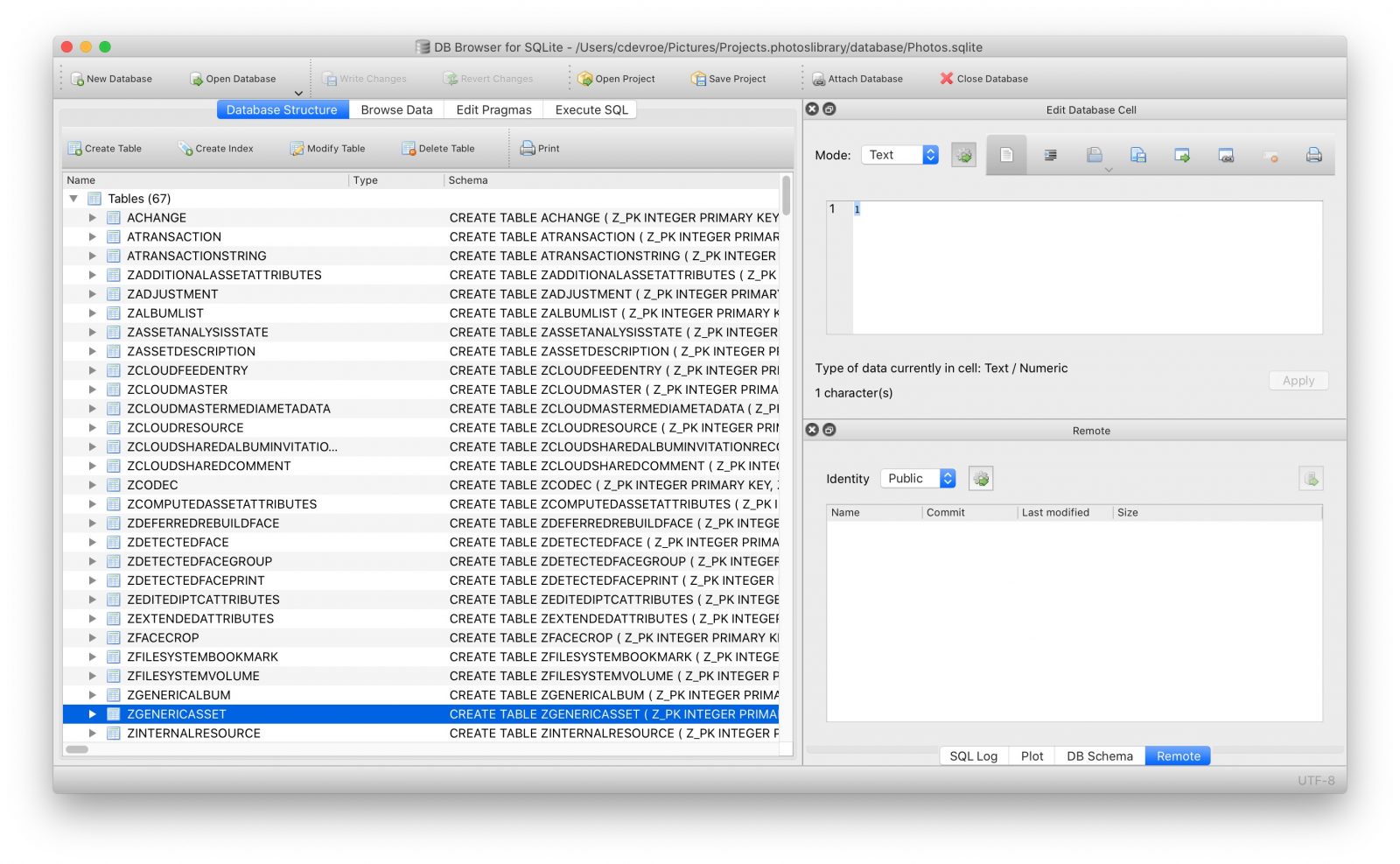Click the Save Project toolbar icon
The image size is (1400, 864).
pos(698,79)
